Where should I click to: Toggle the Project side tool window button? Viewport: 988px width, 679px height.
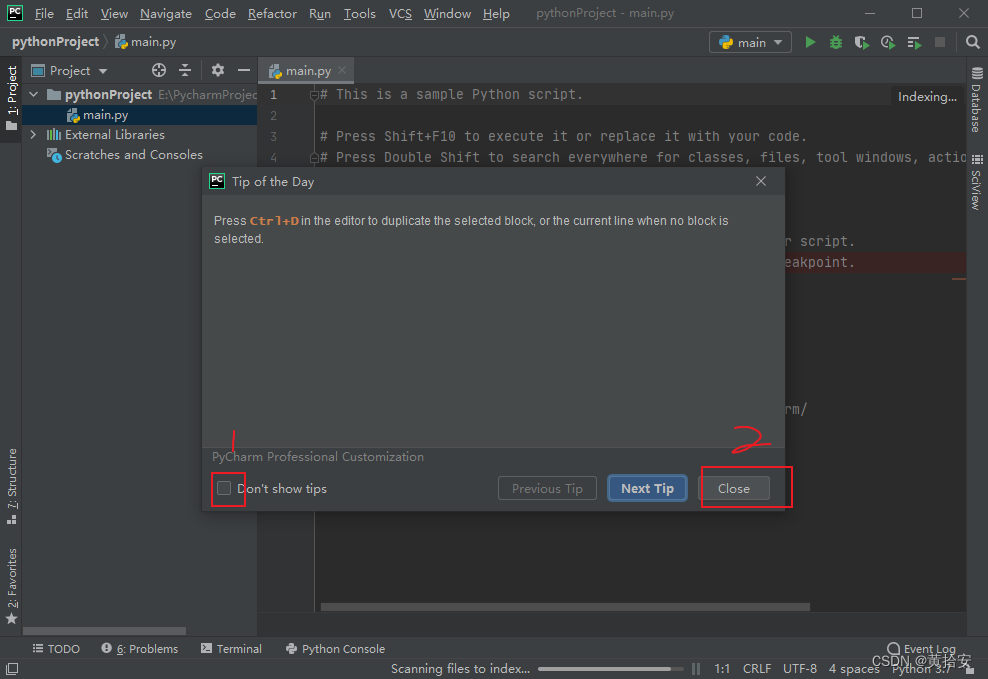[x=11, y=98]
